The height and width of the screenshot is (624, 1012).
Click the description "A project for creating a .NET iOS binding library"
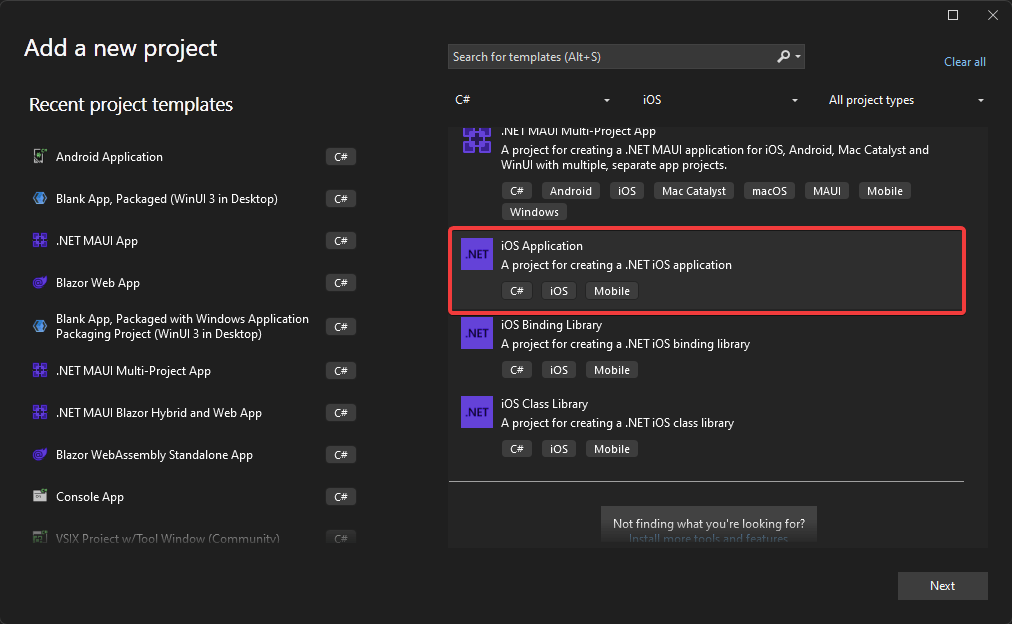click(625, 344)
